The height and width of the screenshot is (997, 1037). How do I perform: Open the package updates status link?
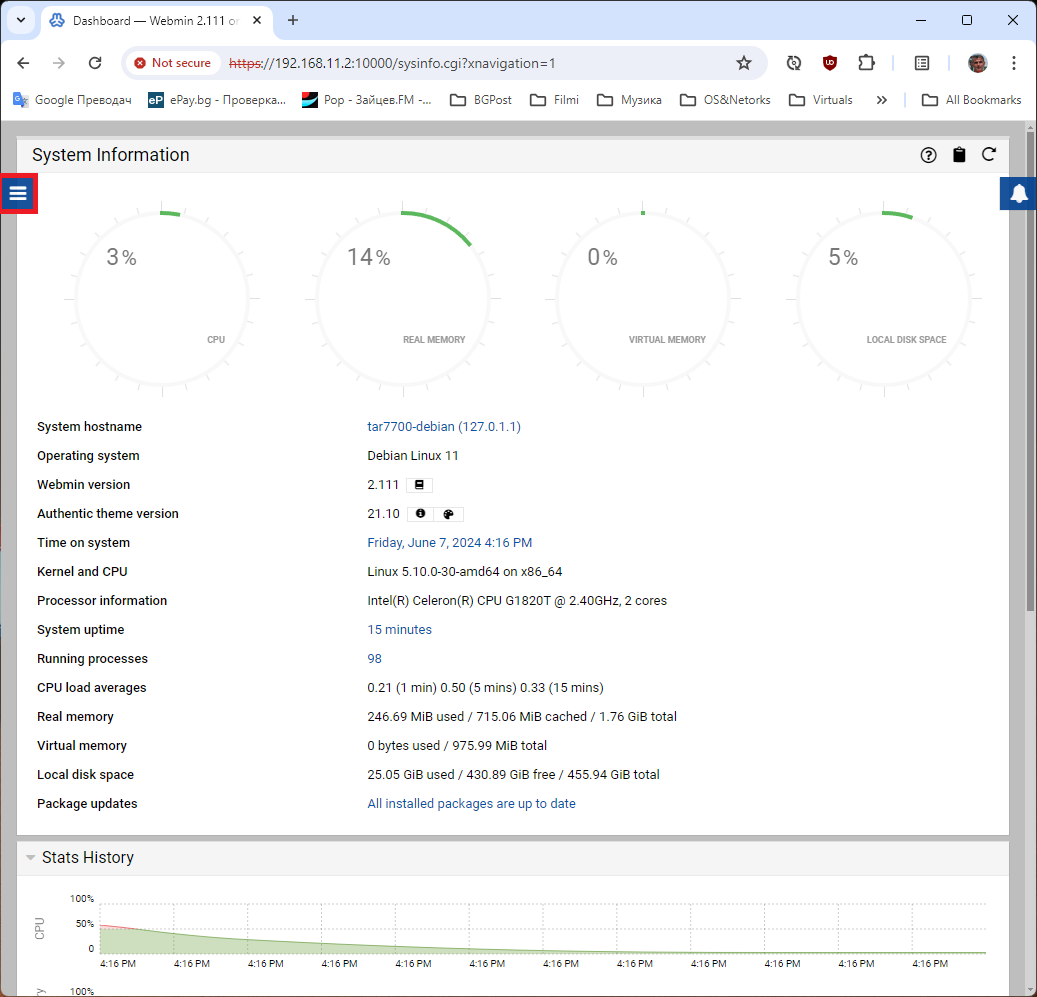(x=472, y=804)
